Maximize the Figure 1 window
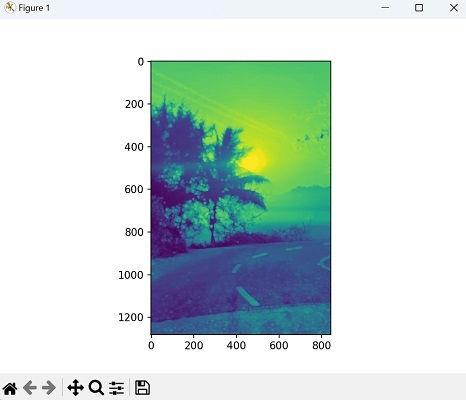 (419, 7)
